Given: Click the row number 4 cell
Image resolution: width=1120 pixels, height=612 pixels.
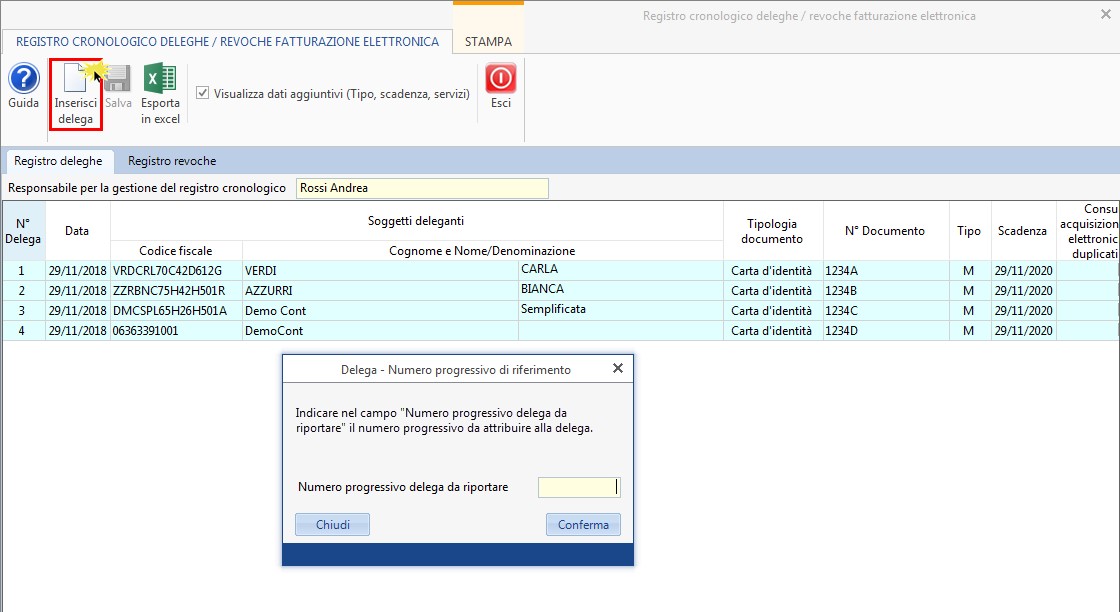Looking at the screenshot, I should [x=22, y=331].
